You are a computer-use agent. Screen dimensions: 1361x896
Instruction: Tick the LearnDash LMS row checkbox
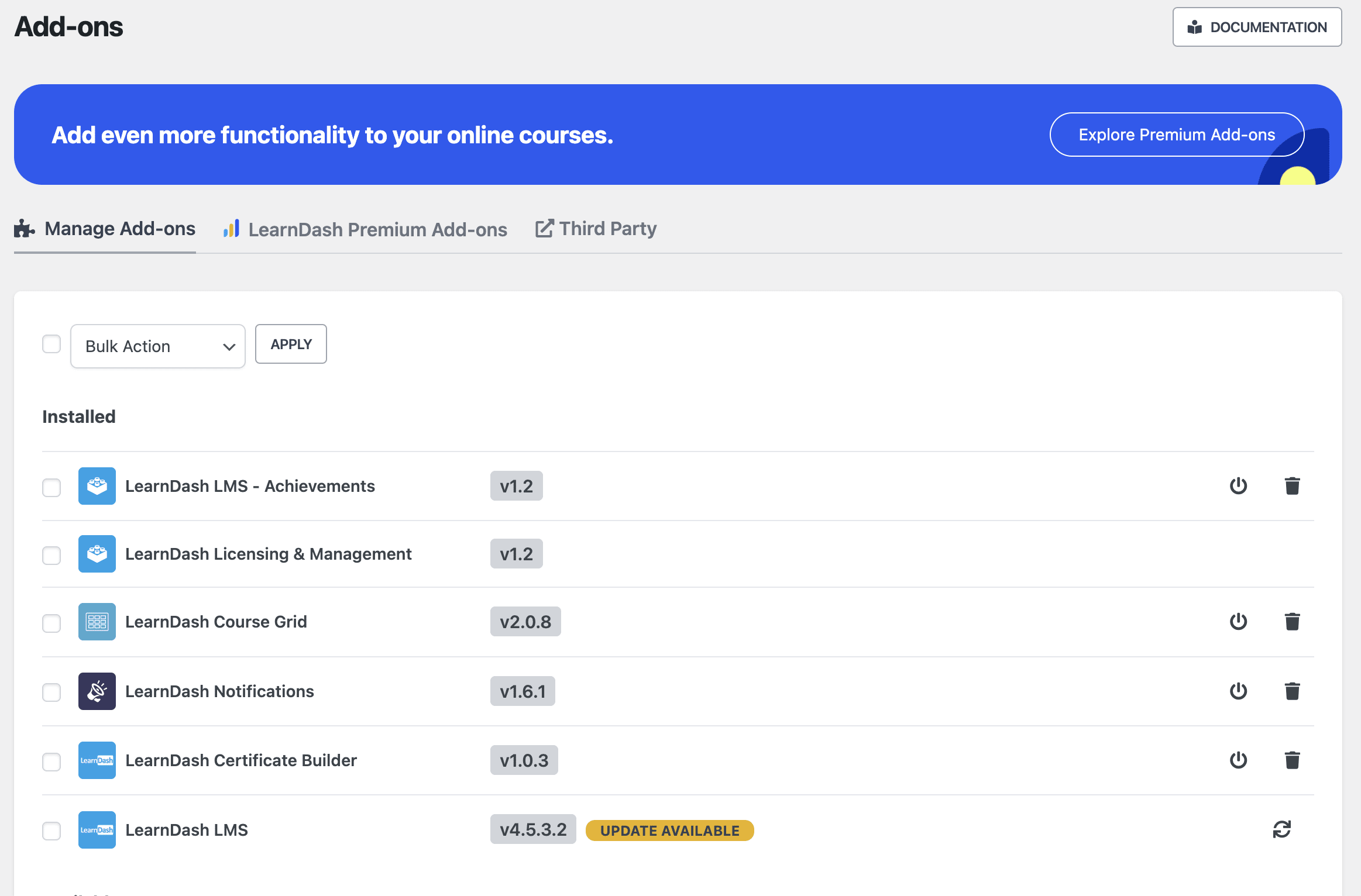coord(51,830)
